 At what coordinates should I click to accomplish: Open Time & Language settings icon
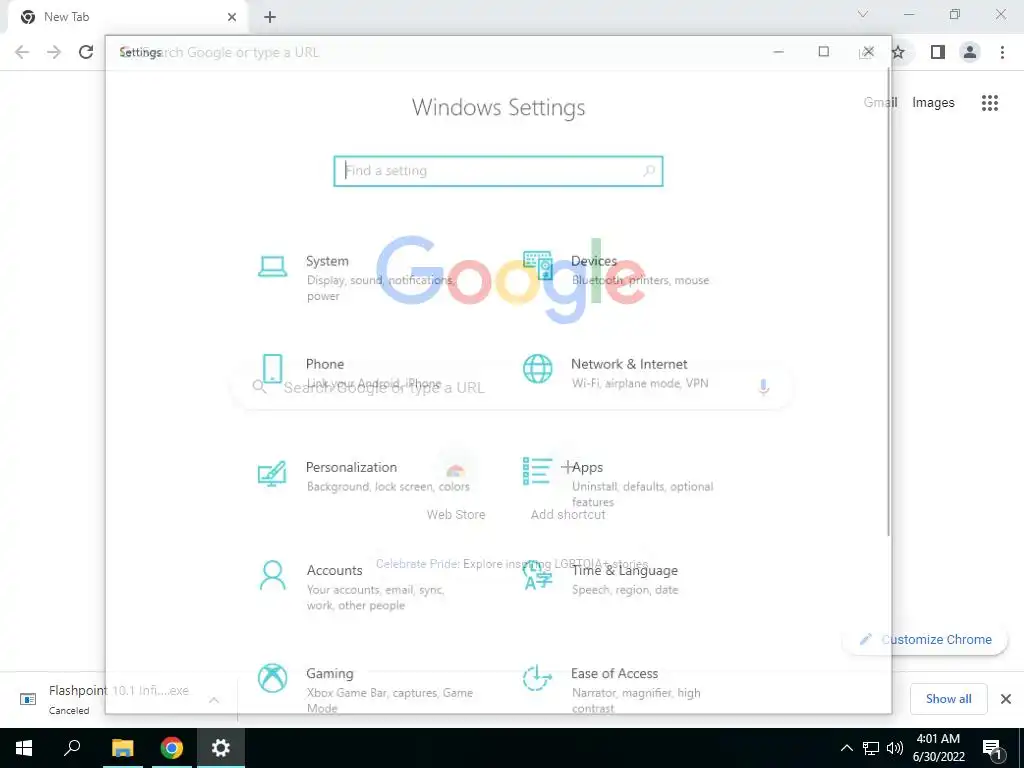(537, 575)
